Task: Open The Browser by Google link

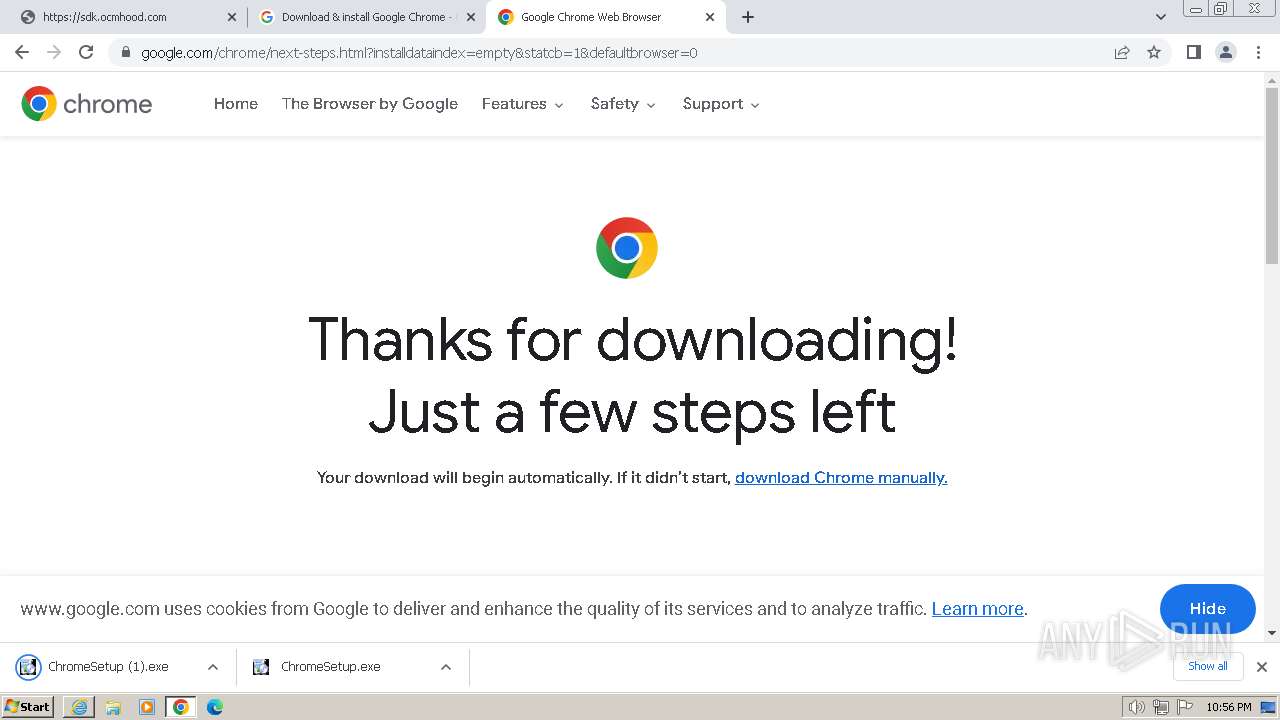Action: [370, 104]
